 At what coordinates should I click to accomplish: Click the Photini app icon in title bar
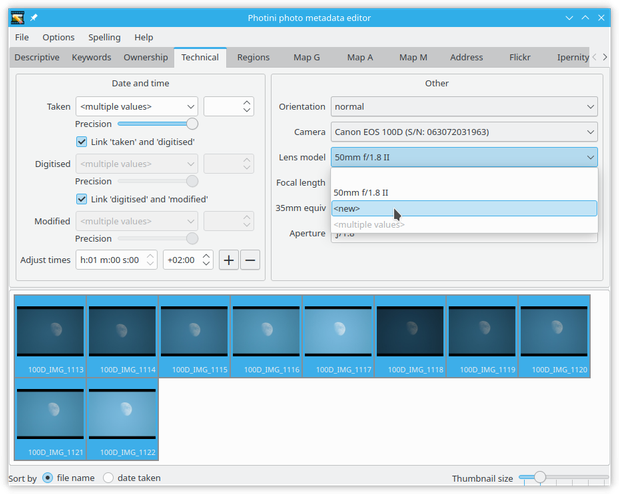pyautogui.click(x=17, y=18)
